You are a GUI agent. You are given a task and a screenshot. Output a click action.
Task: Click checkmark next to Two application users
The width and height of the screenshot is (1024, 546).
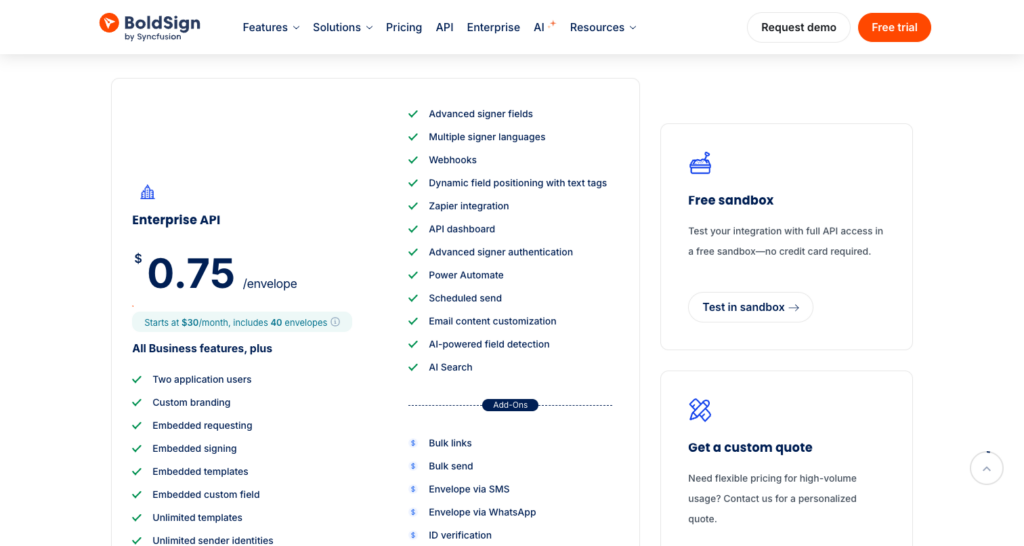click(136, 379)
